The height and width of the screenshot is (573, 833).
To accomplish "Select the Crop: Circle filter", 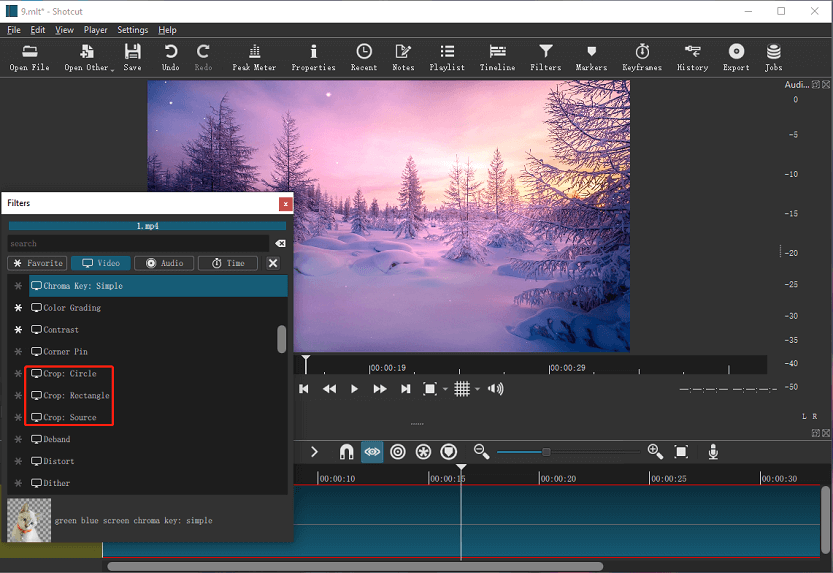I will (x=158, y=373).
